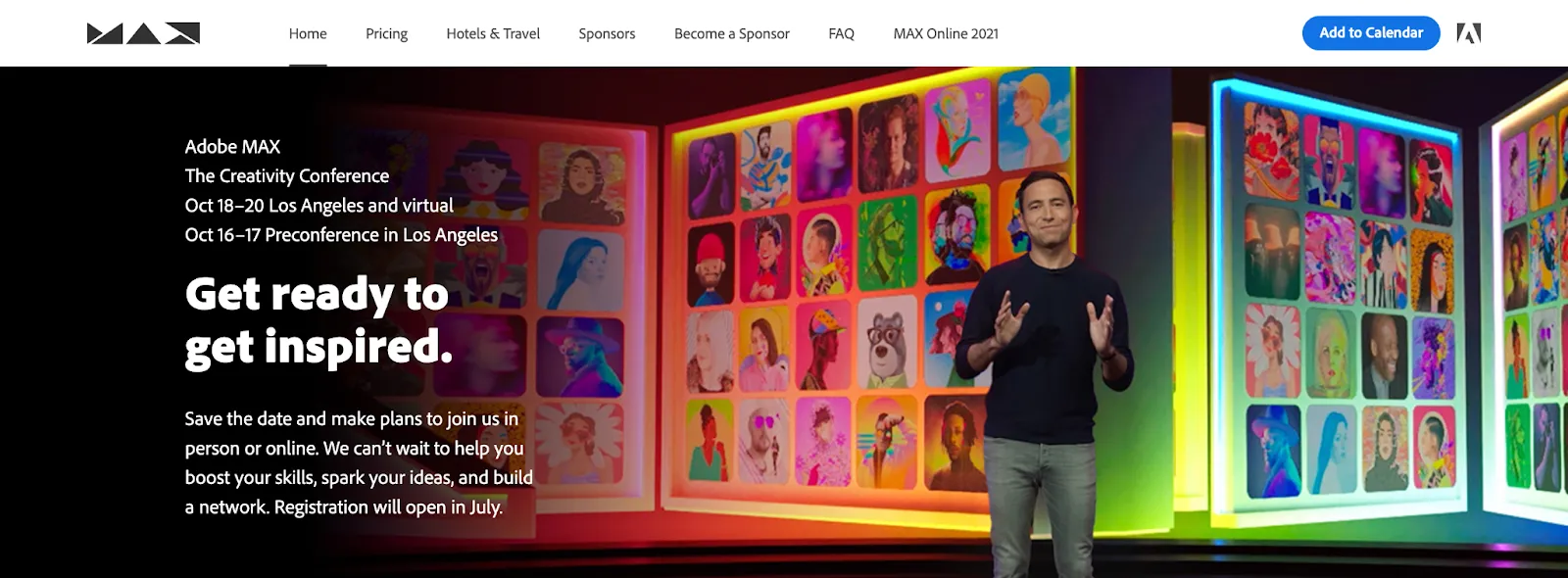Viewport: 1568px width, 578px height.
Task: Click 'The Creativity Conference' text
Action: pos(287,176)
